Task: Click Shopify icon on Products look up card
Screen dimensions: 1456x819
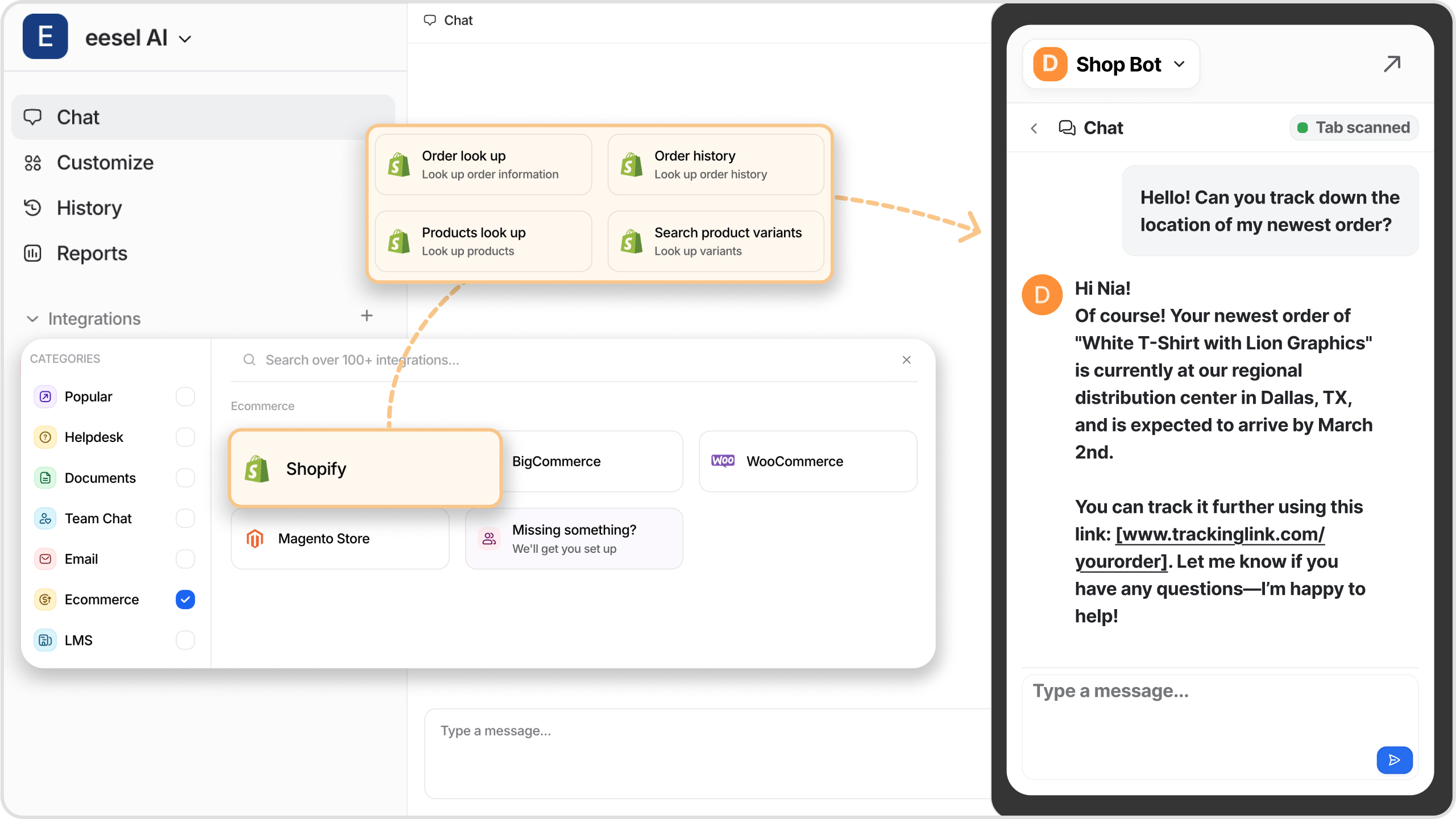Action: click(399, 241)
